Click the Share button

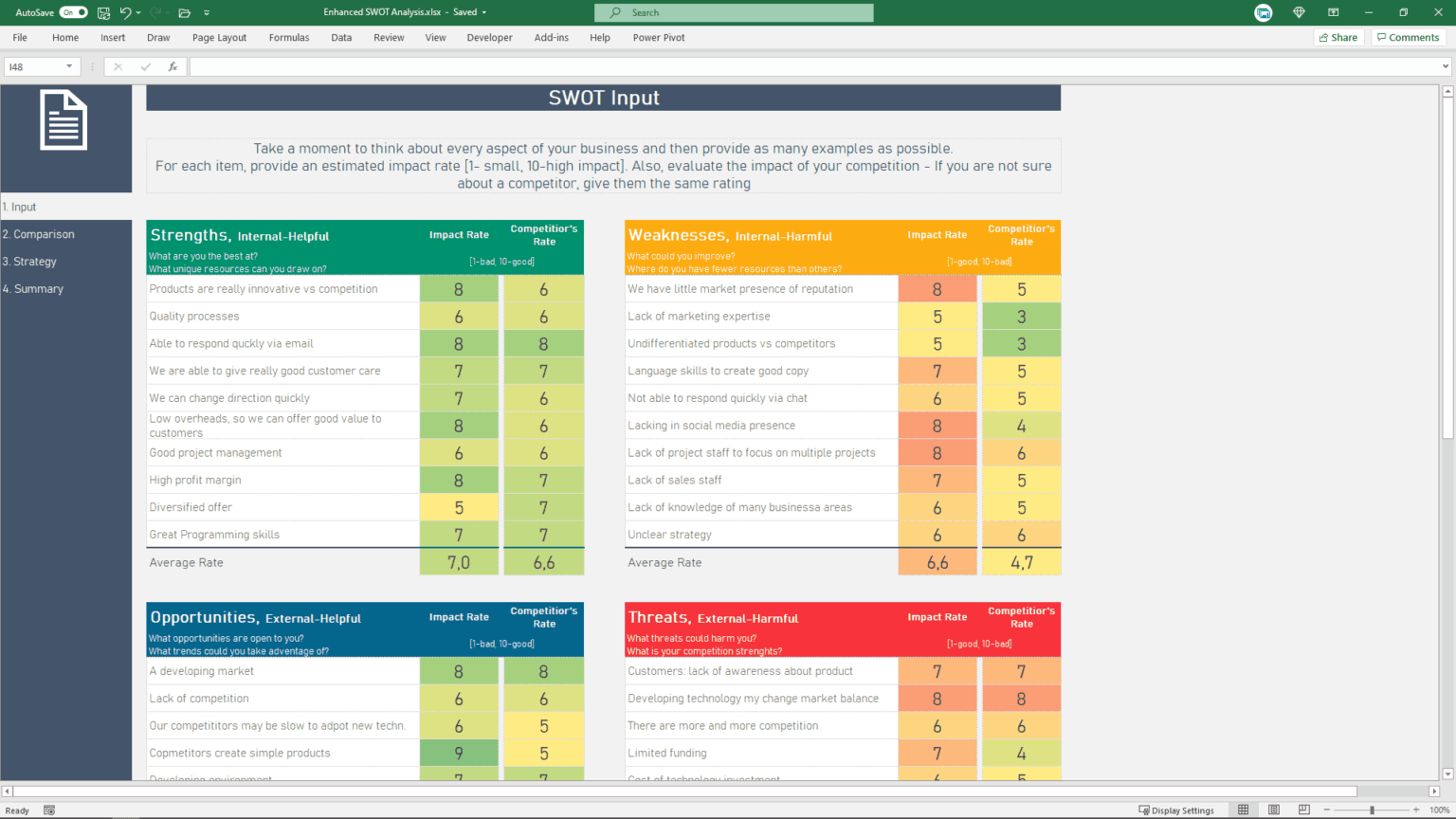[1338, 37]
